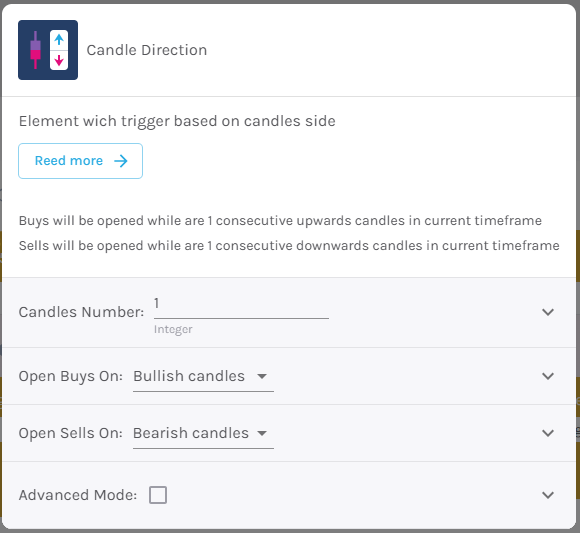The image size is (580, 533).
Task: Click the Open Buys On label
Action: tap(71, 377)
